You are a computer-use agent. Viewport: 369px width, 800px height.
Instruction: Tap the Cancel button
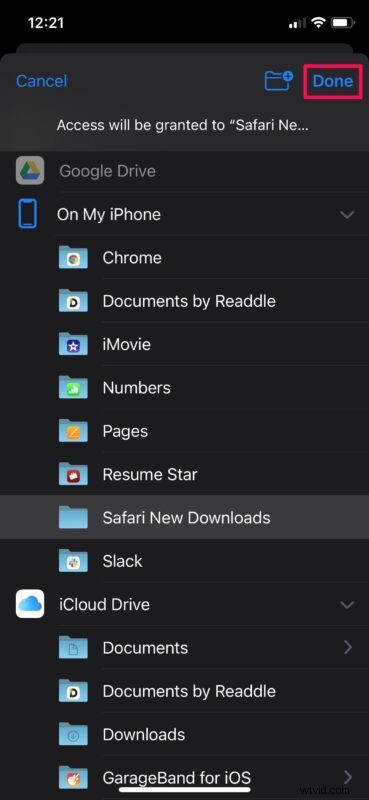point(41,81)
